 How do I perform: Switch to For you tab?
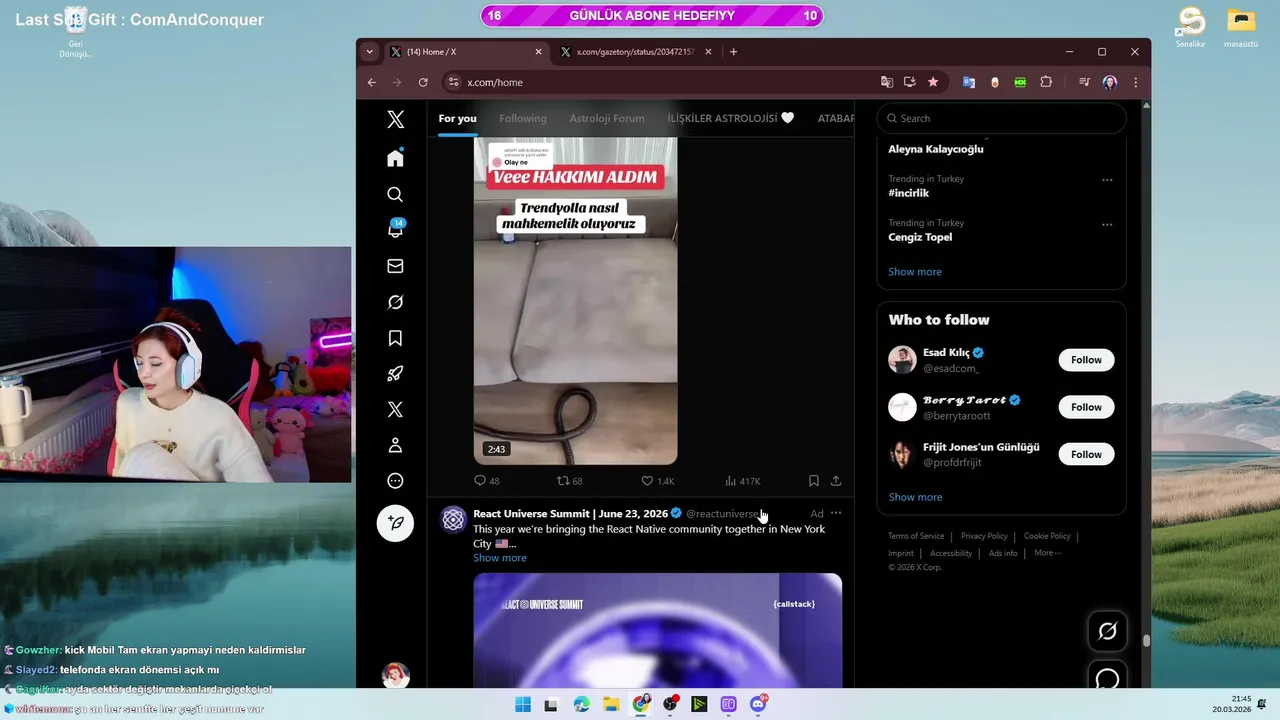(457, 118)
